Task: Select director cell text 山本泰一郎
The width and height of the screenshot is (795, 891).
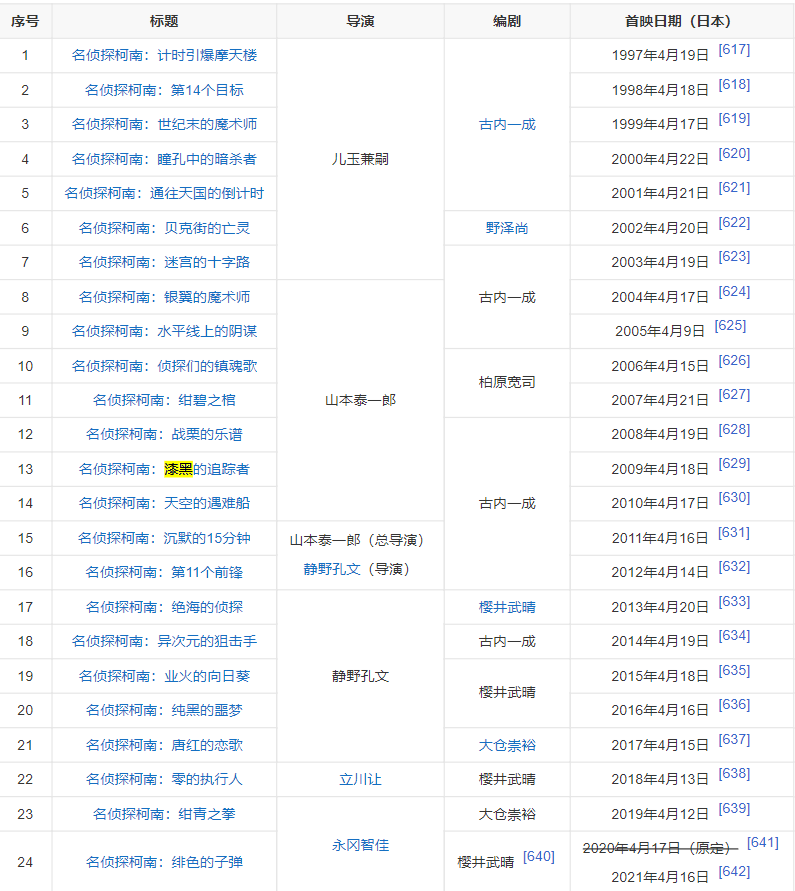Action: [360, 400]
